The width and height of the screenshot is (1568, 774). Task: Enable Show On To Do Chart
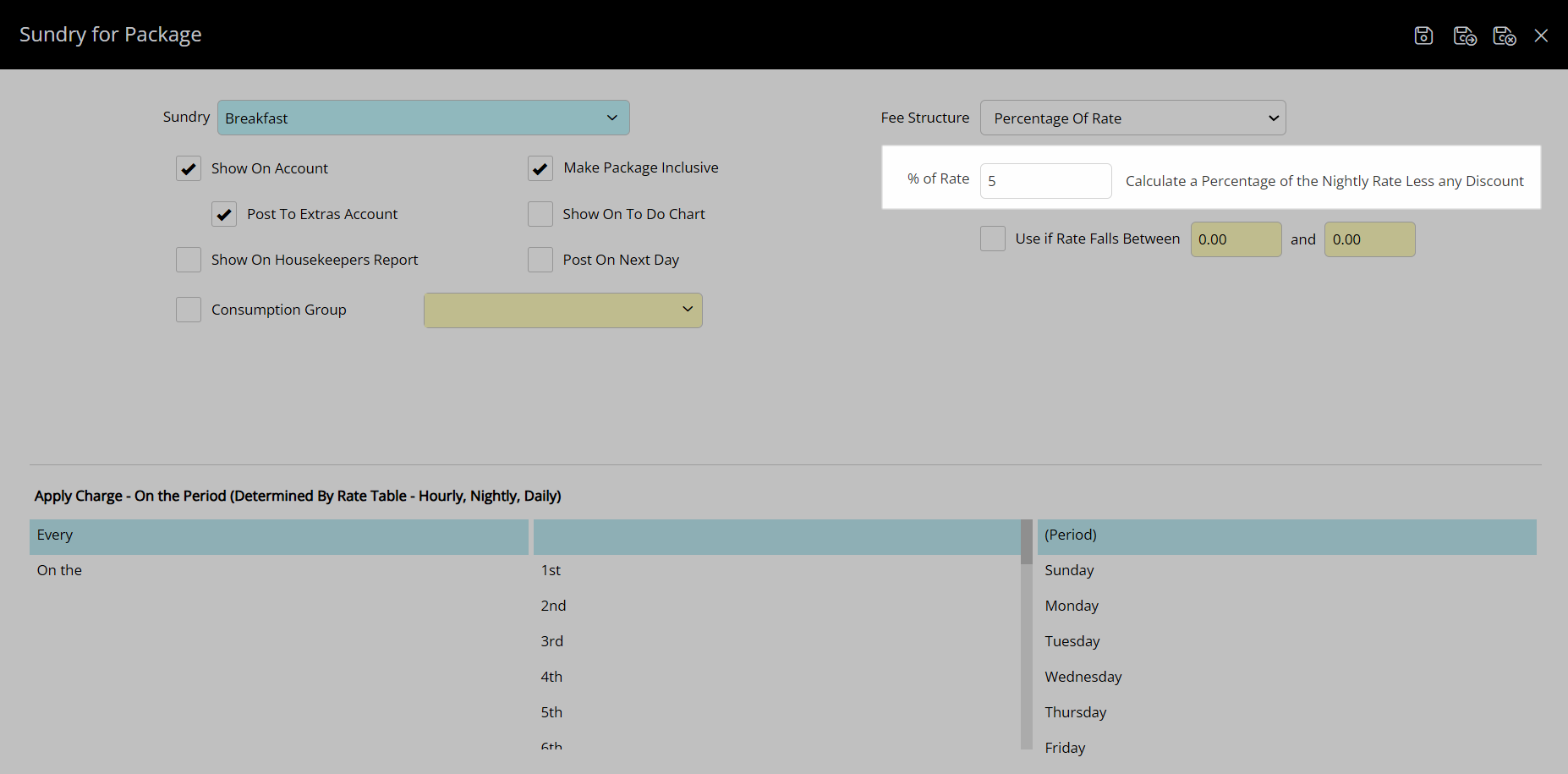pyautogui.click(x=540, y=214)
